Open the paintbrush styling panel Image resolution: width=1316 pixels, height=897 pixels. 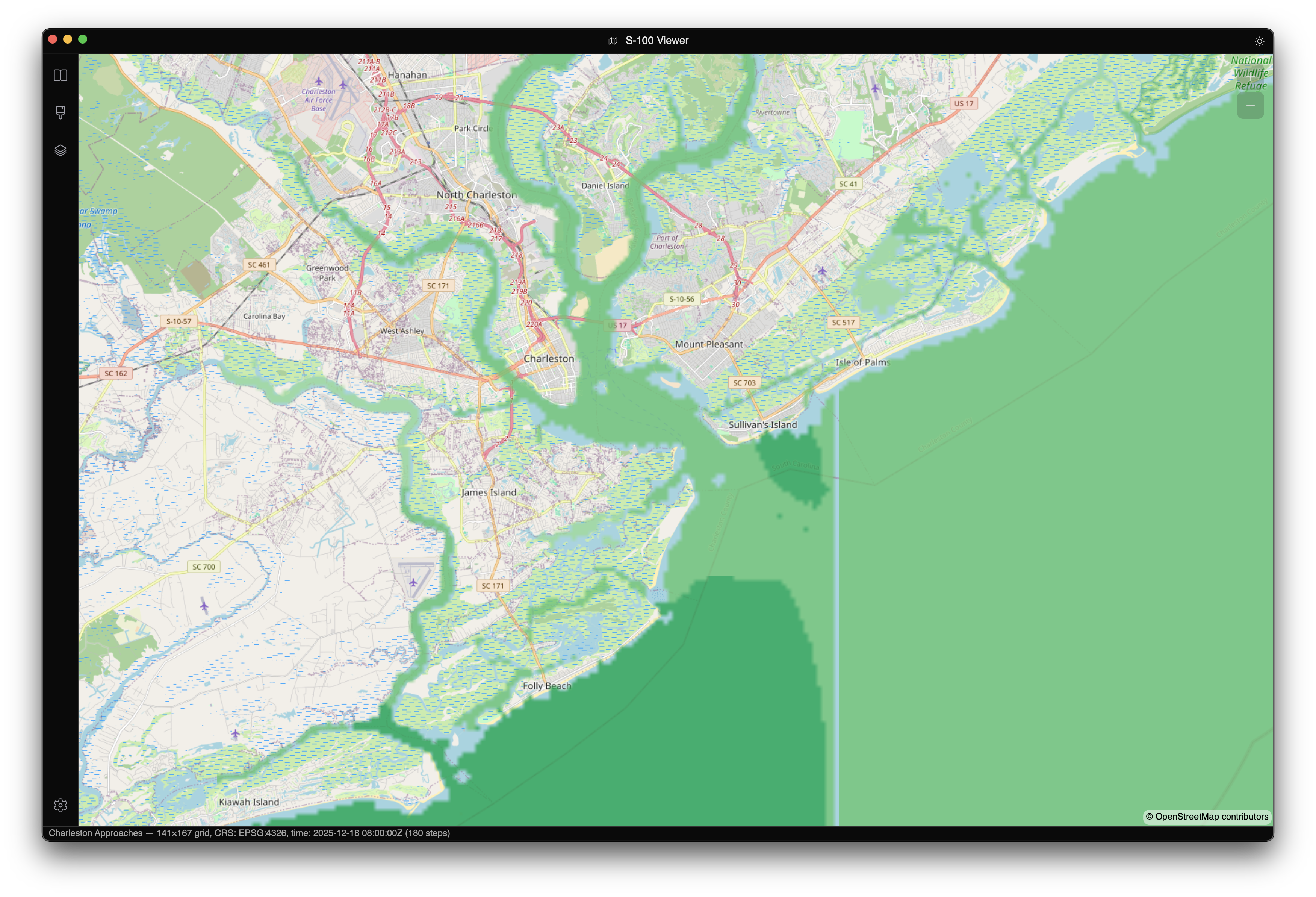coord(61,112)
